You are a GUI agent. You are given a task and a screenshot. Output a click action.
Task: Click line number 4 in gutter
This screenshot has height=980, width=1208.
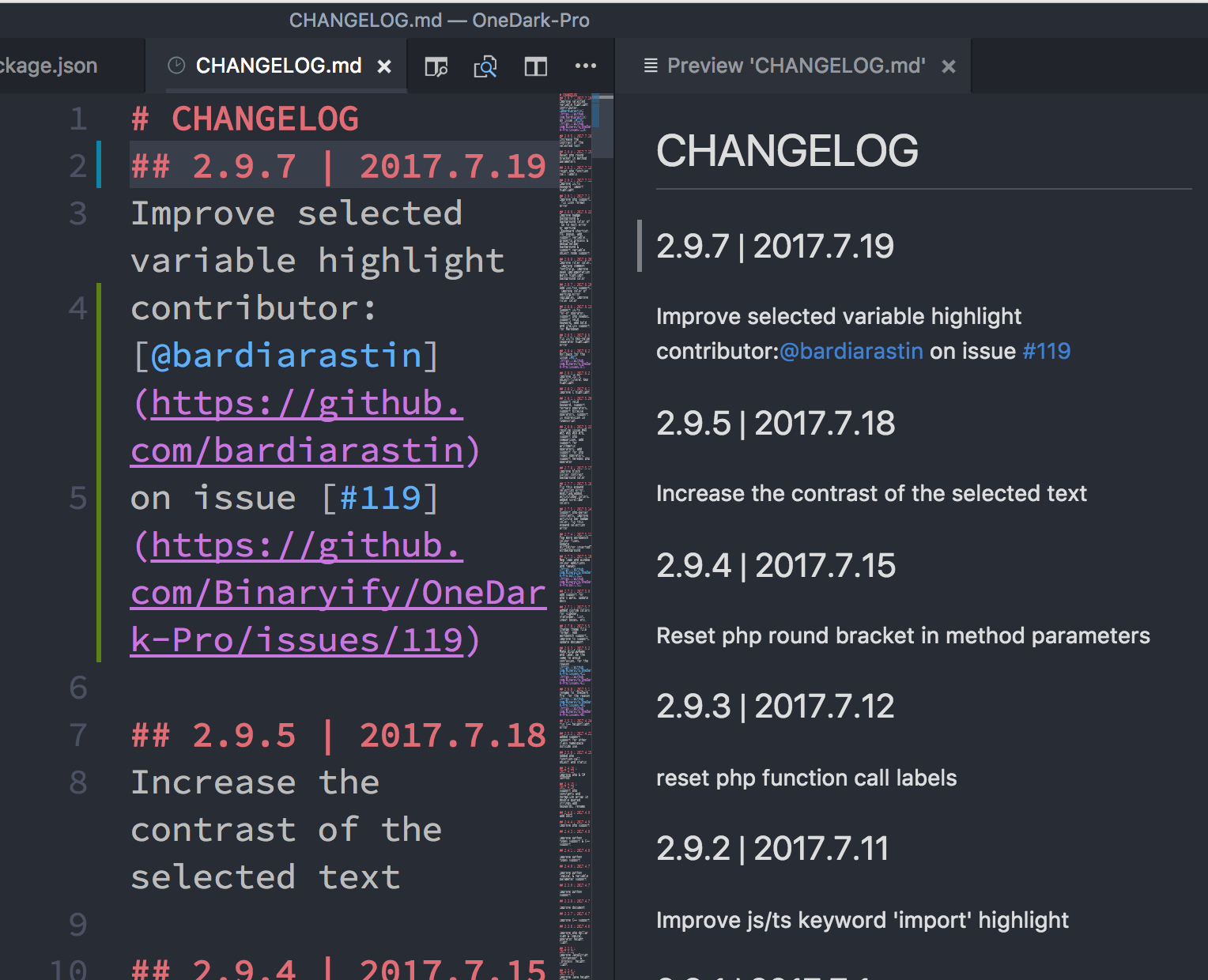point(77,308)
